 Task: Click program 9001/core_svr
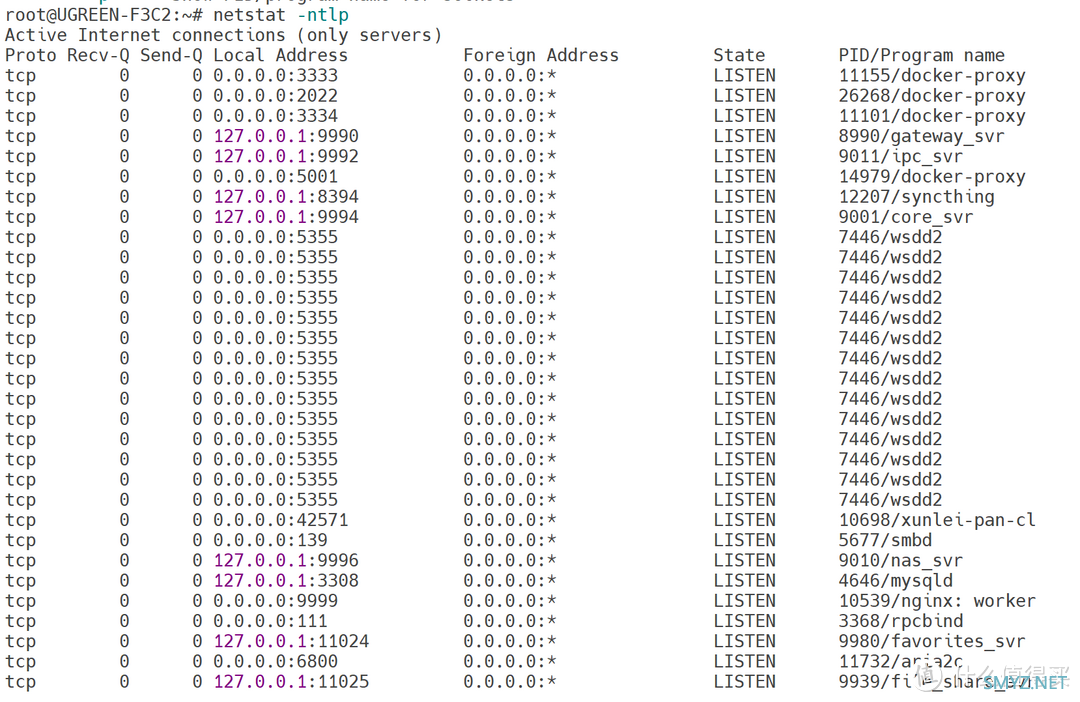pos(906,216)
